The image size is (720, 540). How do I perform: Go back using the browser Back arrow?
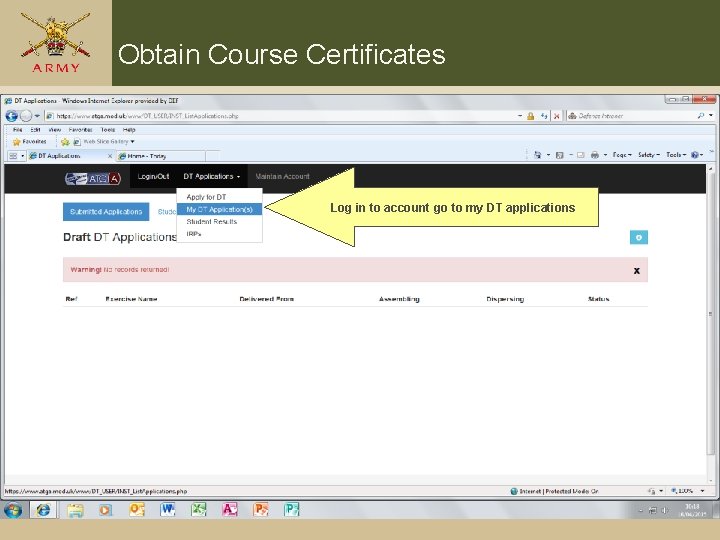(x=11, y=116)
